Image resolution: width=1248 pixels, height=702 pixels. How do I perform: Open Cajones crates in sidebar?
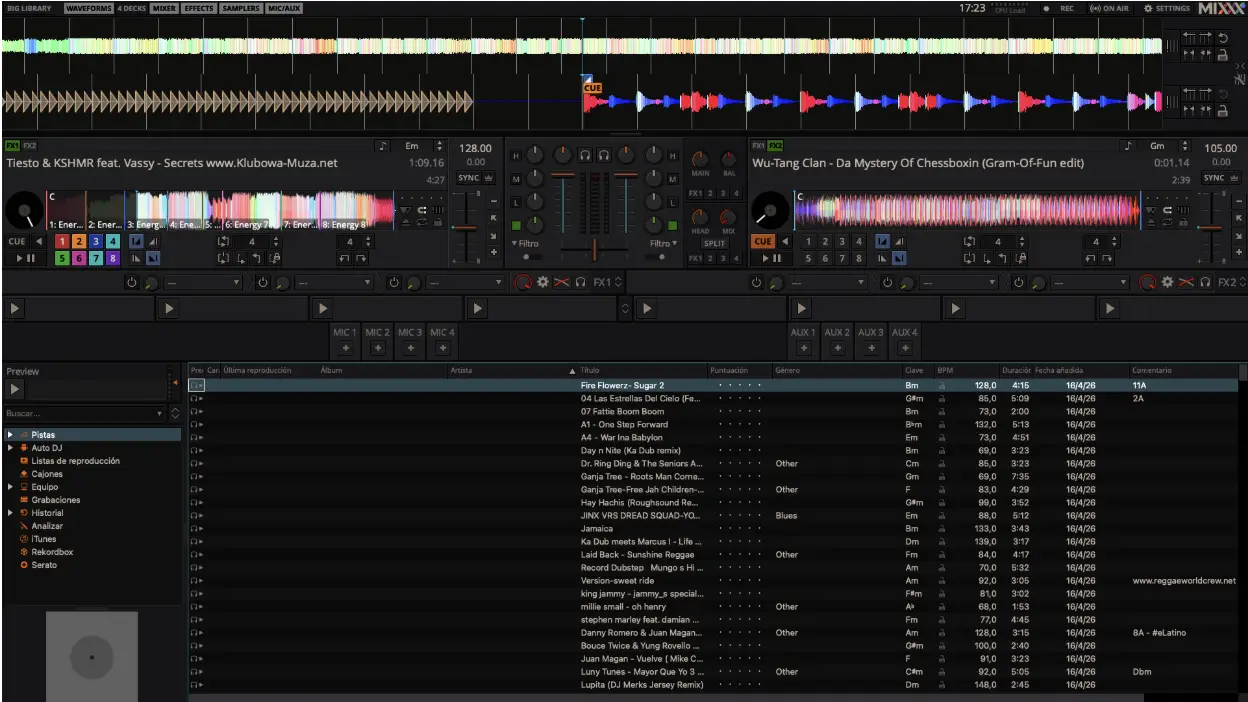tap(47, 474)
